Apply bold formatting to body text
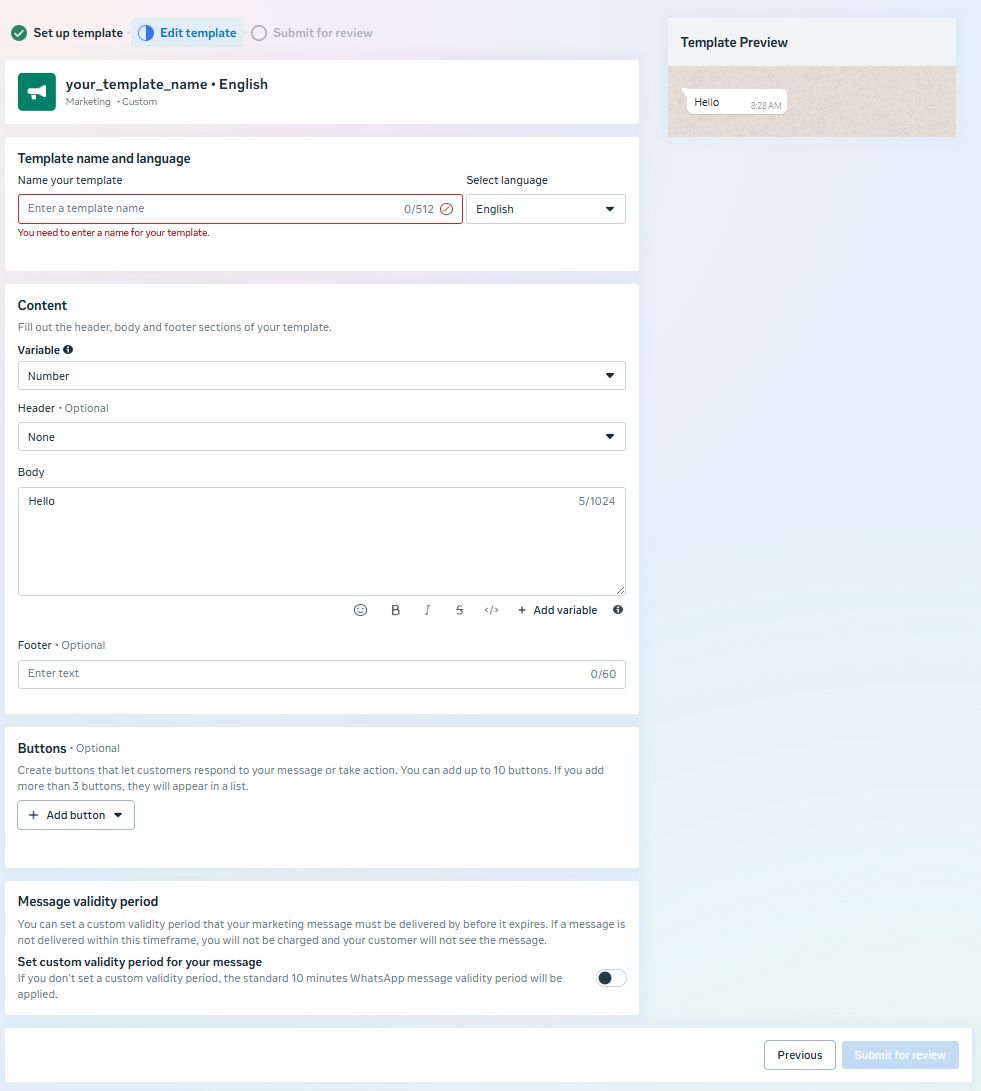The width and height of the screenshot is (981, 1091). coord(395,610)
